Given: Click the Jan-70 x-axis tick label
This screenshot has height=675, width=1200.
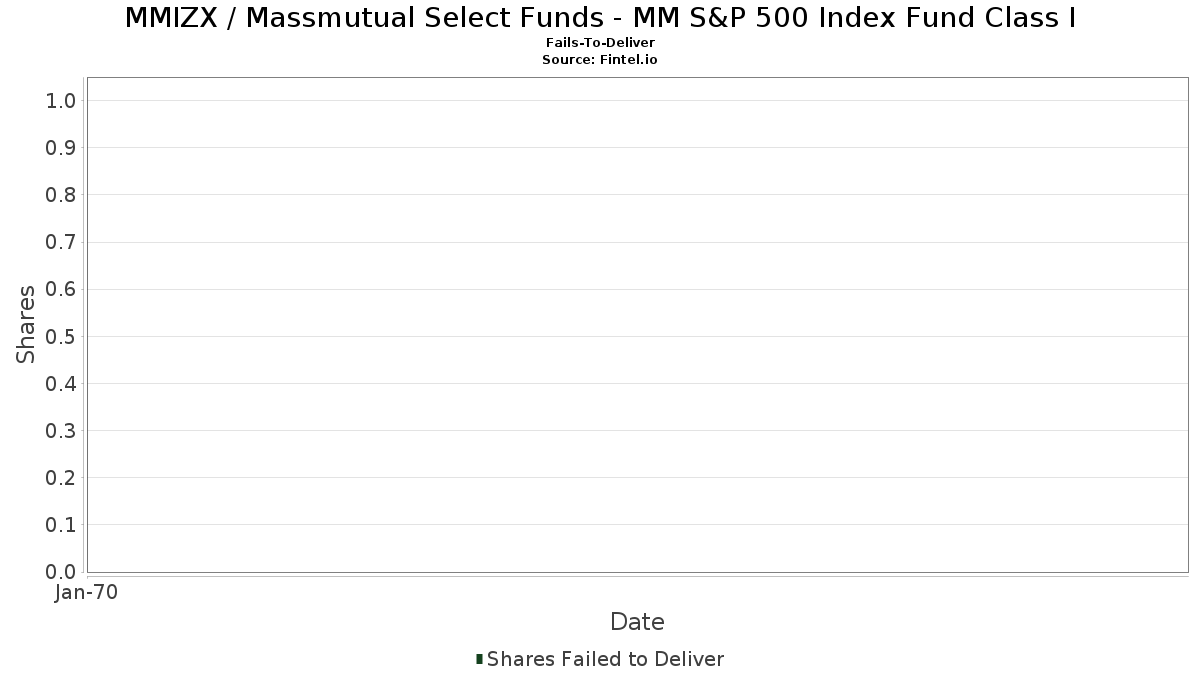Looking at the screenshot, I should click(x=87, y=593).
